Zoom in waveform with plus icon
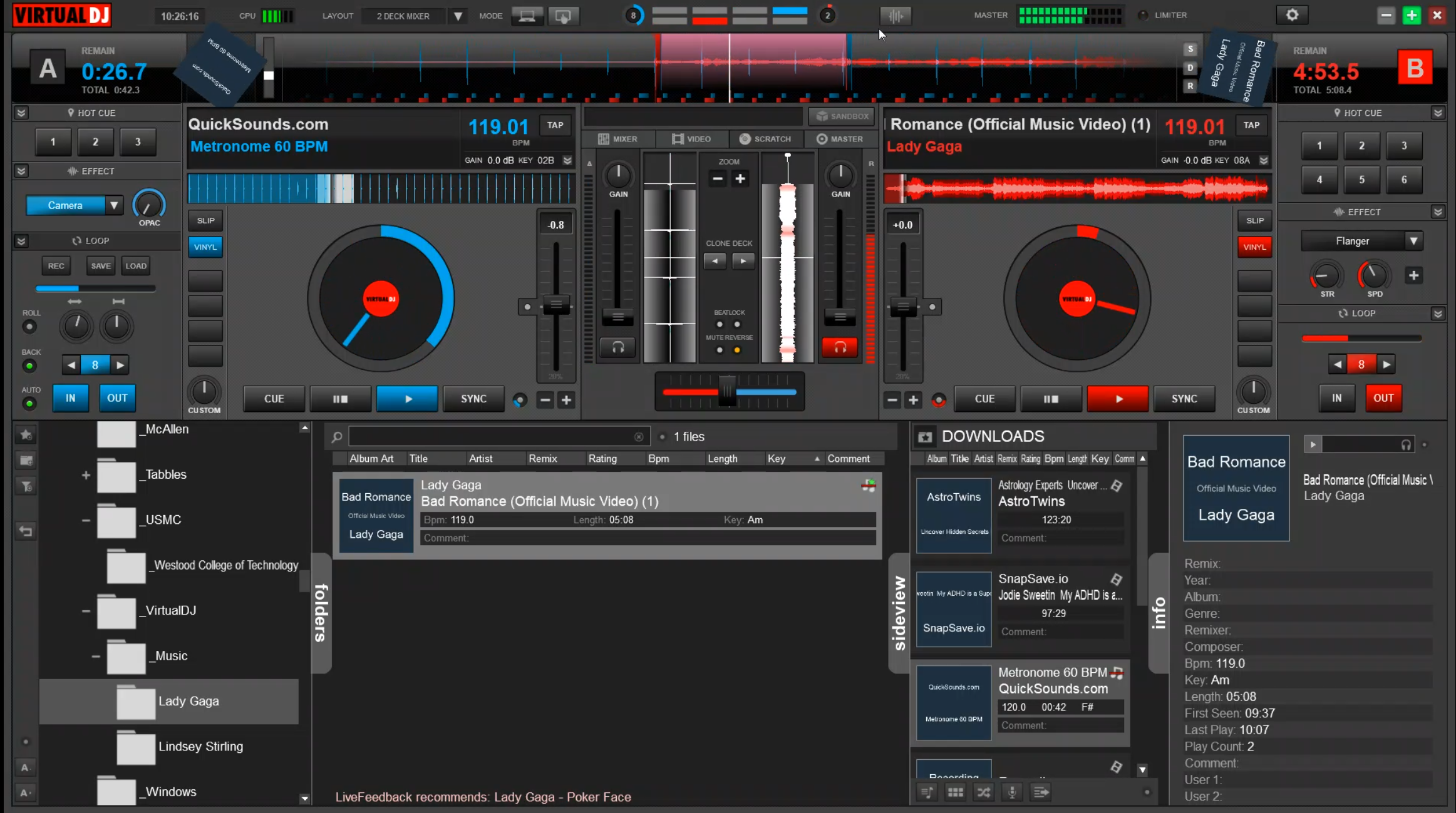Viewport: 1456px width, 813px height. (x=740, y=179)
